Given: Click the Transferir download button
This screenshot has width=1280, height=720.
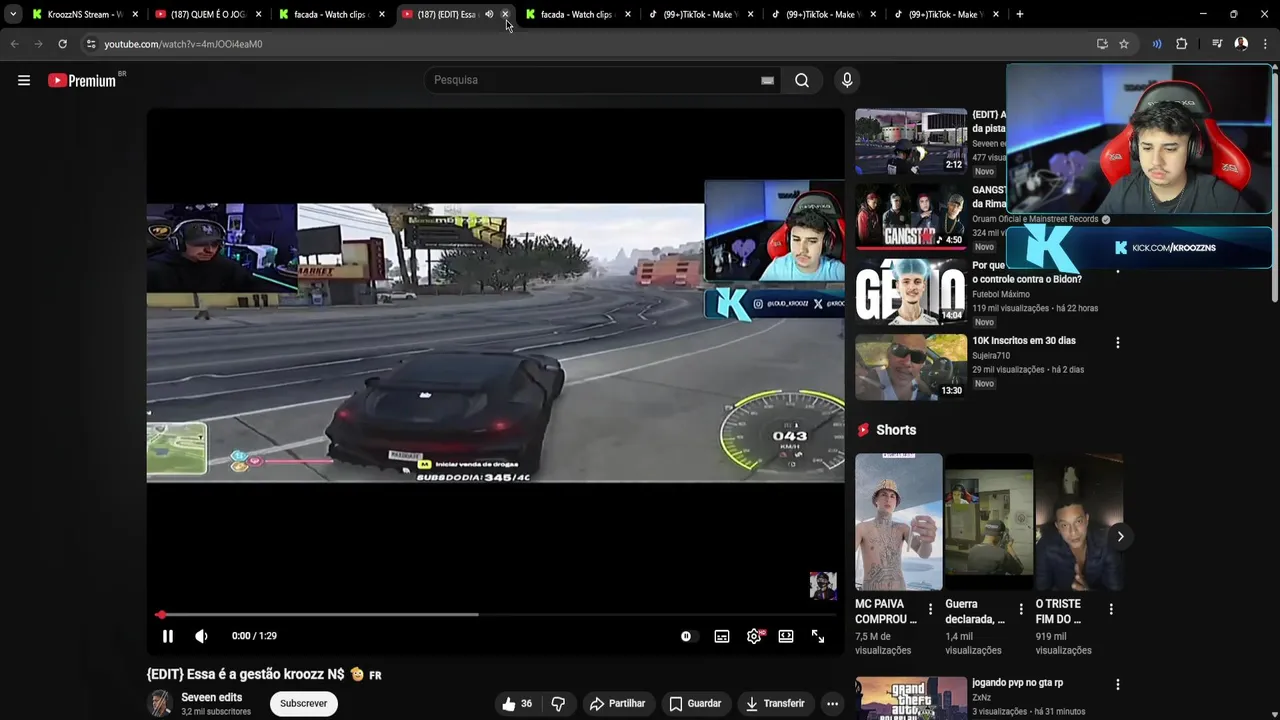Looking at the screenshot, I should (775, 704).
